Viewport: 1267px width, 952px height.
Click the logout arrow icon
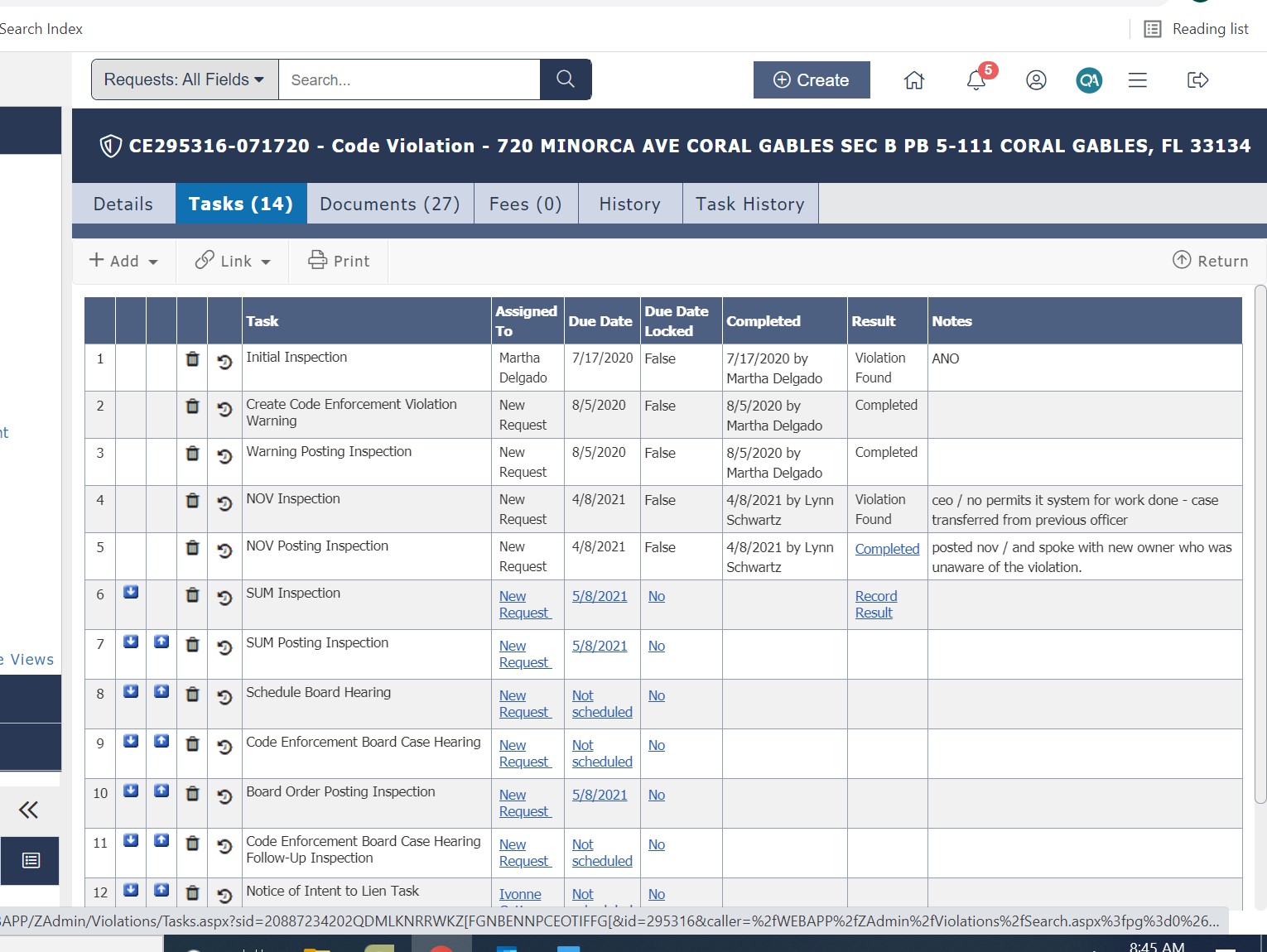1197,80
